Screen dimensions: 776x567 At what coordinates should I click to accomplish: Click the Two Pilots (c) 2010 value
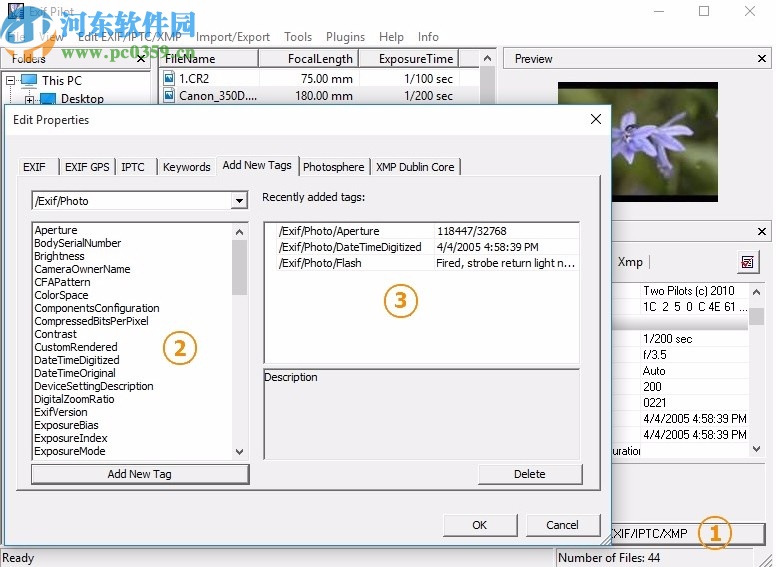point(689,290)
